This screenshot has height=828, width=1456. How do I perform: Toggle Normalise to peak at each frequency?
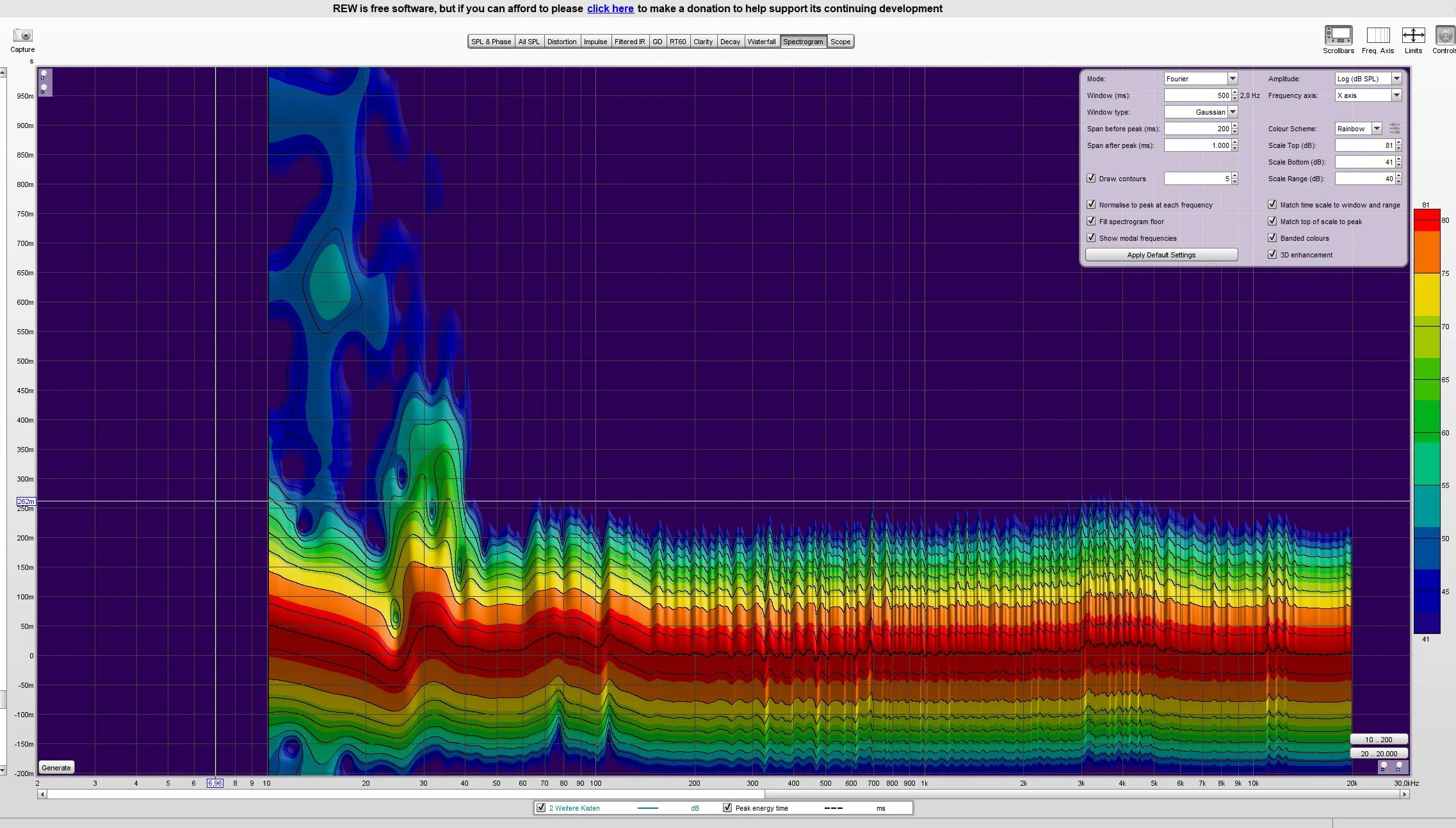click(x=1091, y=204)
